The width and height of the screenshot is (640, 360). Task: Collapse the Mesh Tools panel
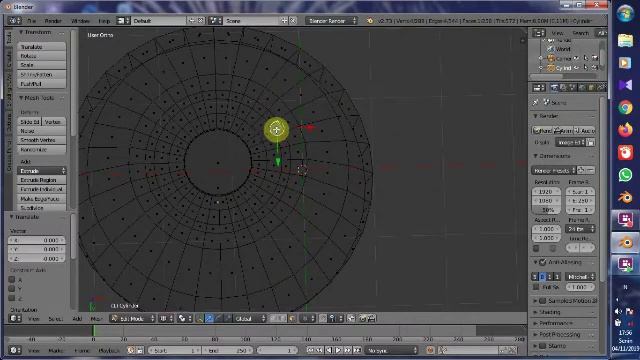[21, 98]
